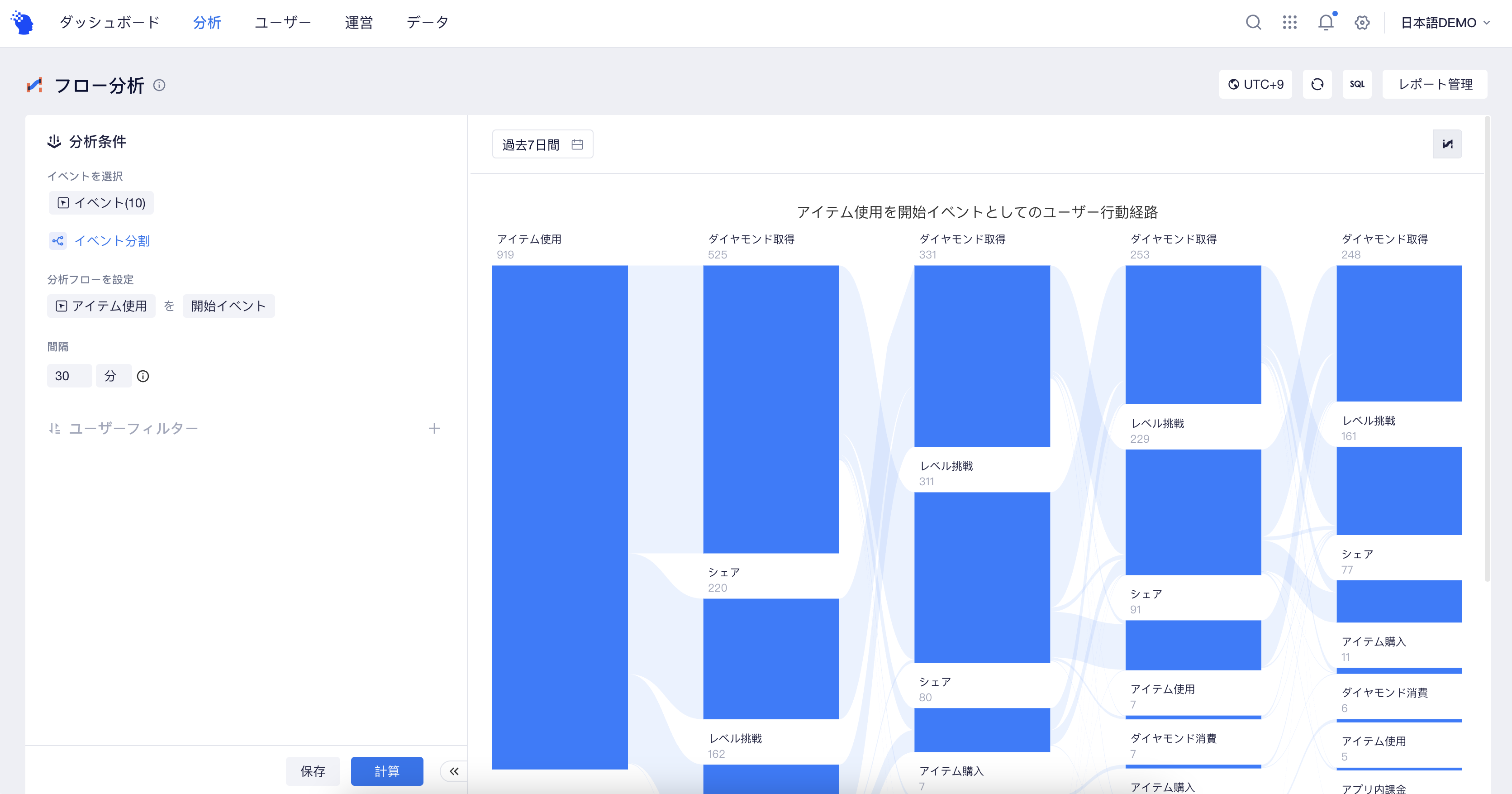Click the refresh icon button
Viewport: 1512px width, 794px height.
1317,84
